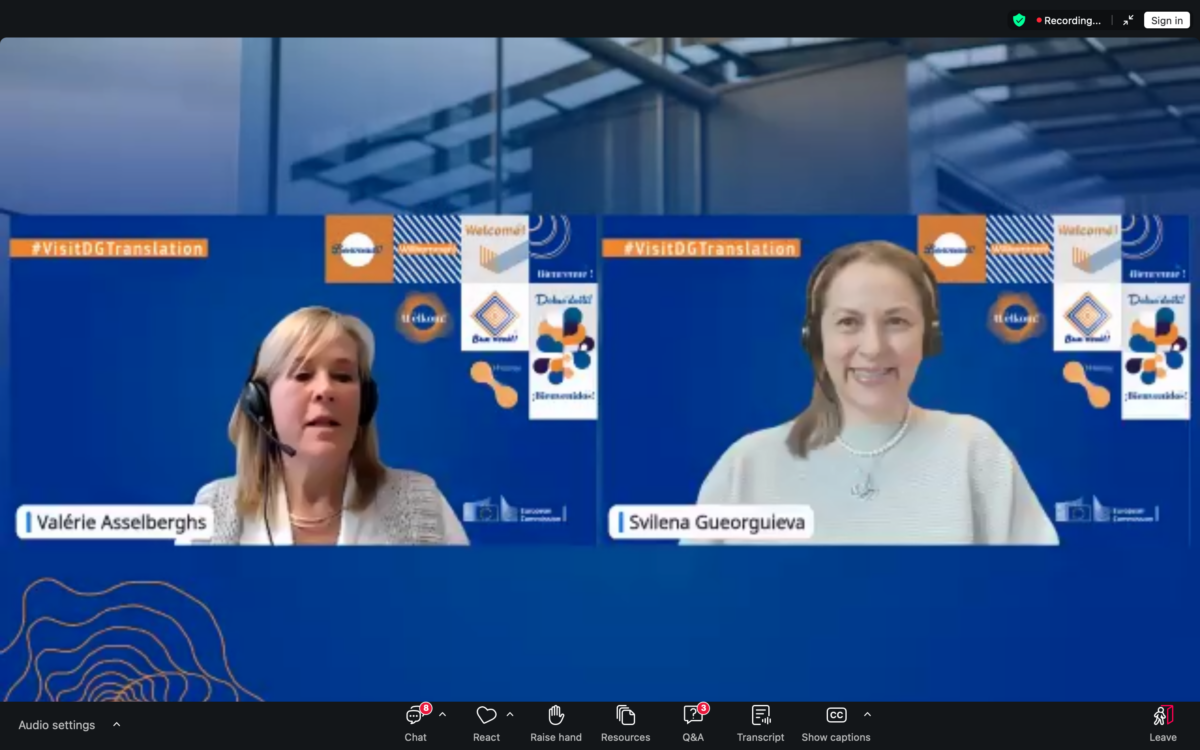This screenshot has width=1200, height=750.
Task: Expand the chevron next to Chat
Action: pyautogui.click(x=442, y=715)
